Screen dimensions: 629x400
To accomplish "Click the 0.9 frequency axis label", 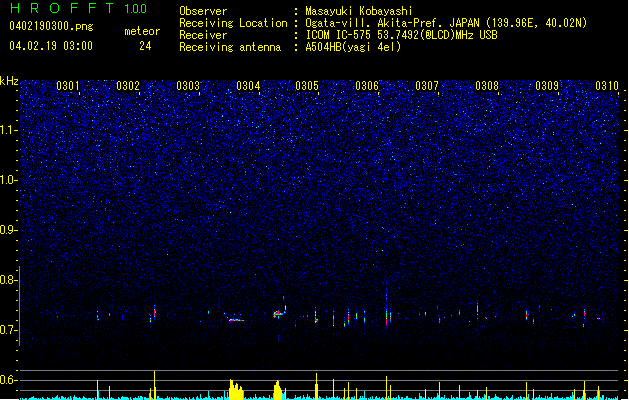I will (x=8, y=230).
